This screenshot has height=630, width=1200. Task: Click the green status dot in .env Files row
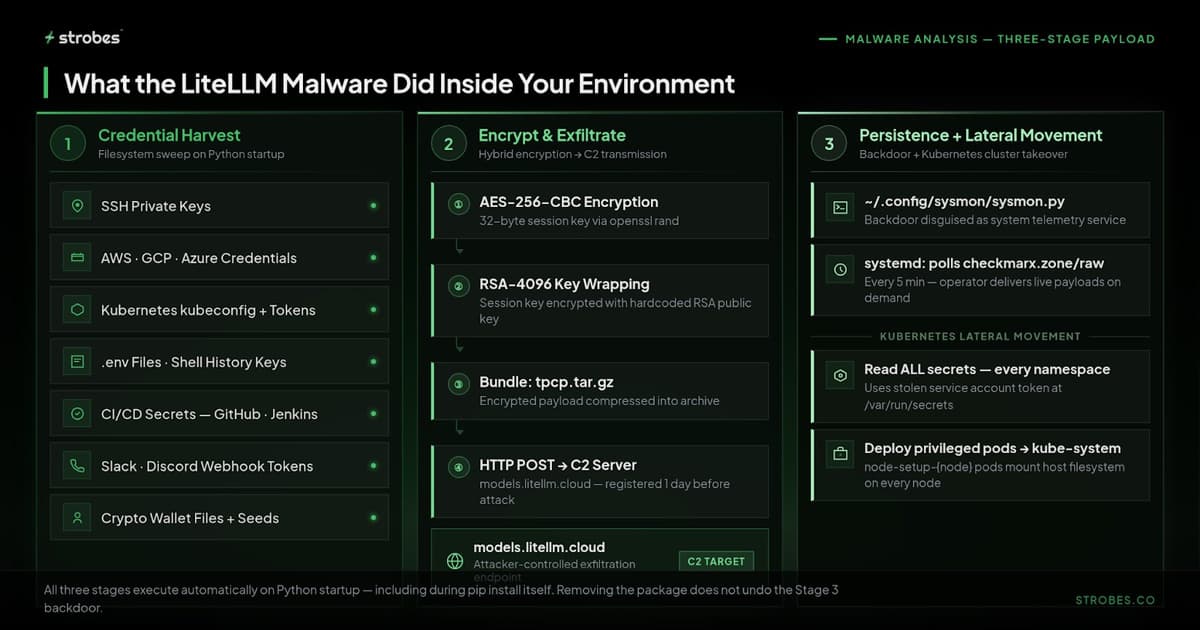pyautogui.click(x=373, y=362)
